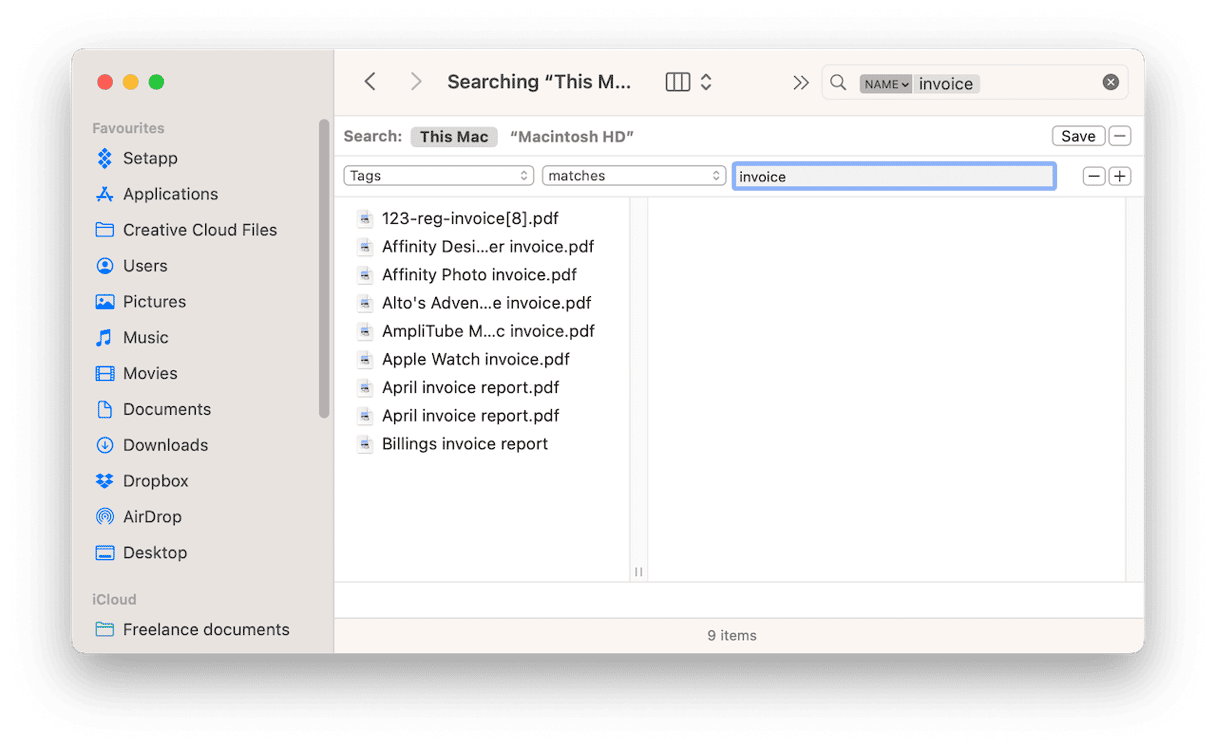
Task: Click the Favourites sidebar heading
Action: click(x=128, y=128)
